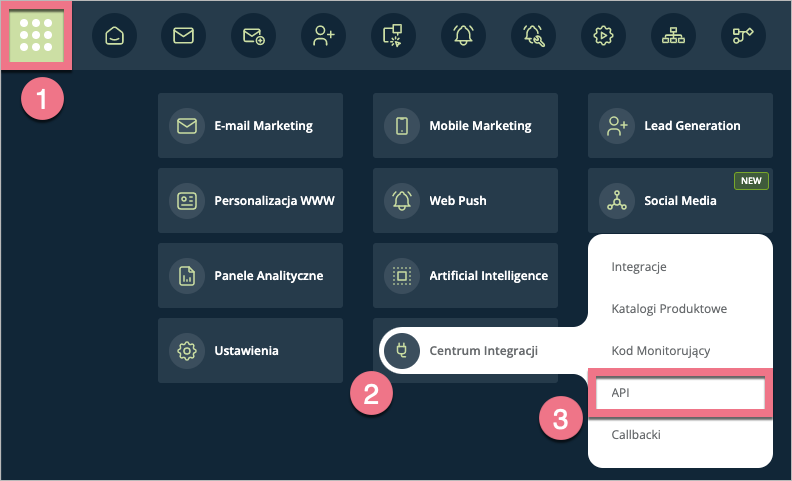Image resolution: width=792 pixels, height=481 pixels.
Task: Click the screen pointer icon in top bar
Action: pos(393,35)
